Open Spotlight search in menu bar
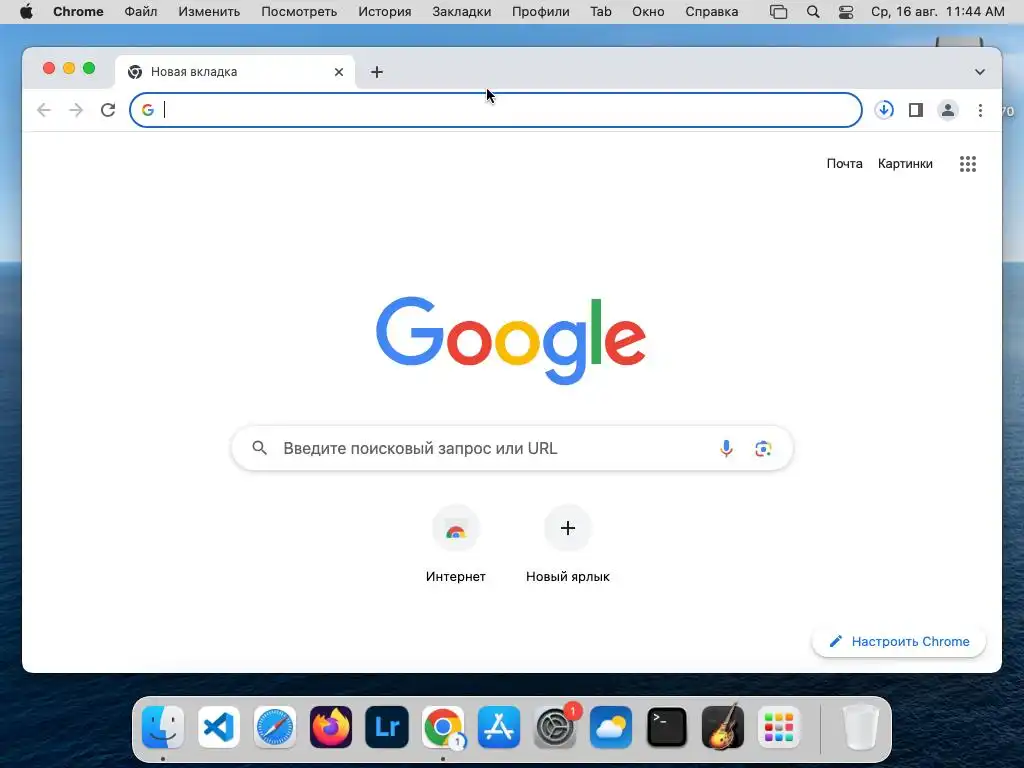Viewport: 1024px width, 768px height. point(812,12)
